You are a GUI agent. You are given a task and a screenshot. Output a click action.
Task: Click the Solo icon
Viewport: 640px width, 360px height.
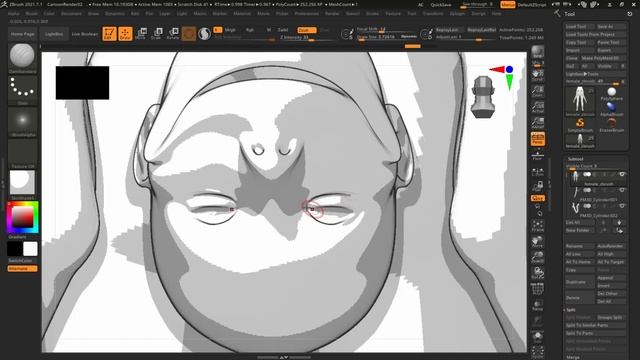[538, 337]
